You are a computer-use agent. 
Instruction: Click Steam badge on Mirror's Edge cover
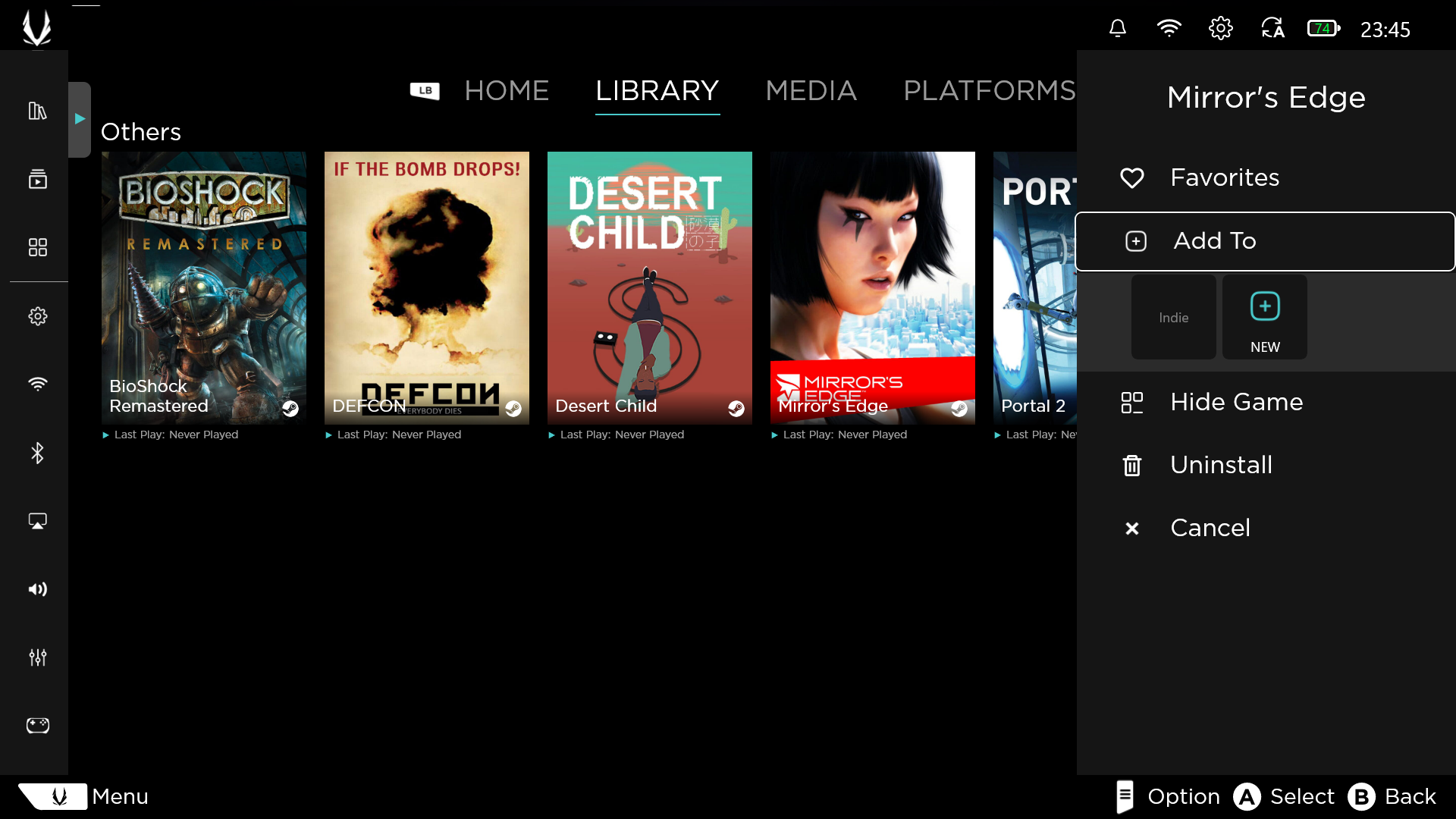click(x=959, y=409)
